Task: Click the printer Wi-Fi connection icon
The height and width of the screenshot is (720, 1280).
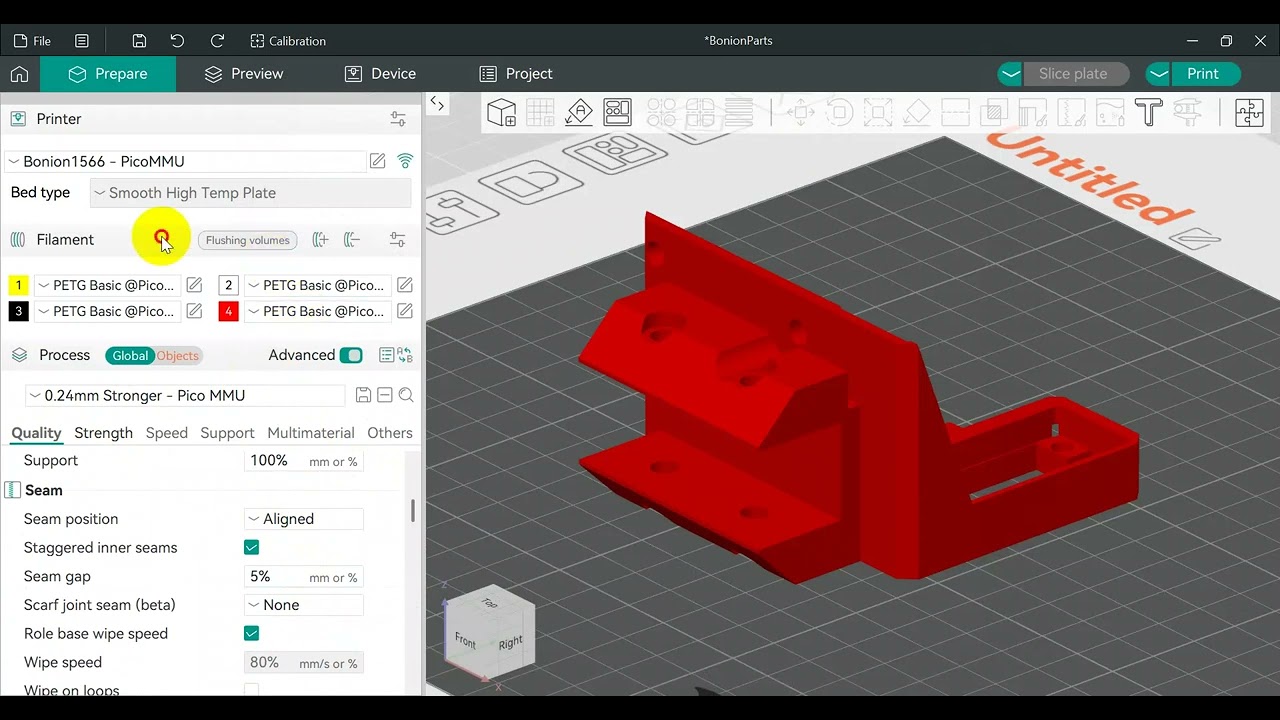Action: coord(405,161)
